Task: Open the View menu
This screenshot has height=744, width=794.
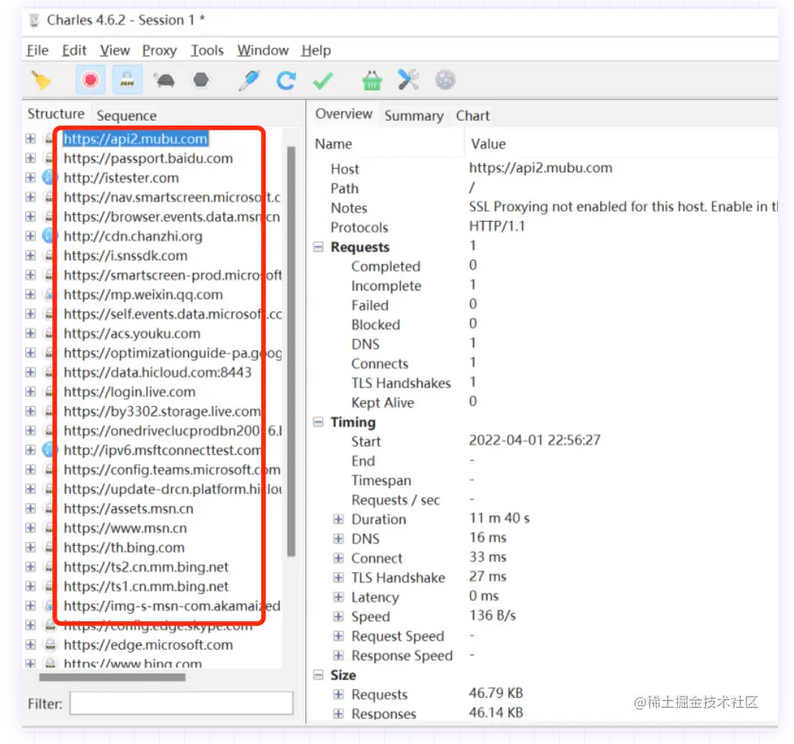Action: click(x=115, y=51)
